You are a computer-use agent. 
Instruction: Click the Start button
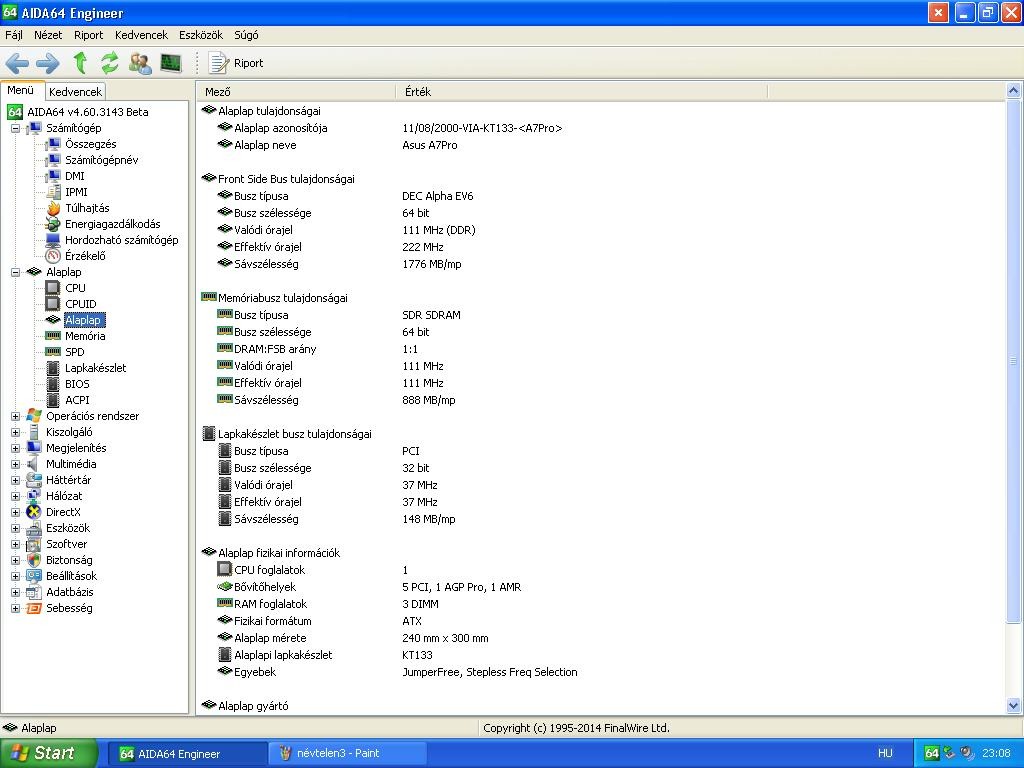click(x=49, y=753)
